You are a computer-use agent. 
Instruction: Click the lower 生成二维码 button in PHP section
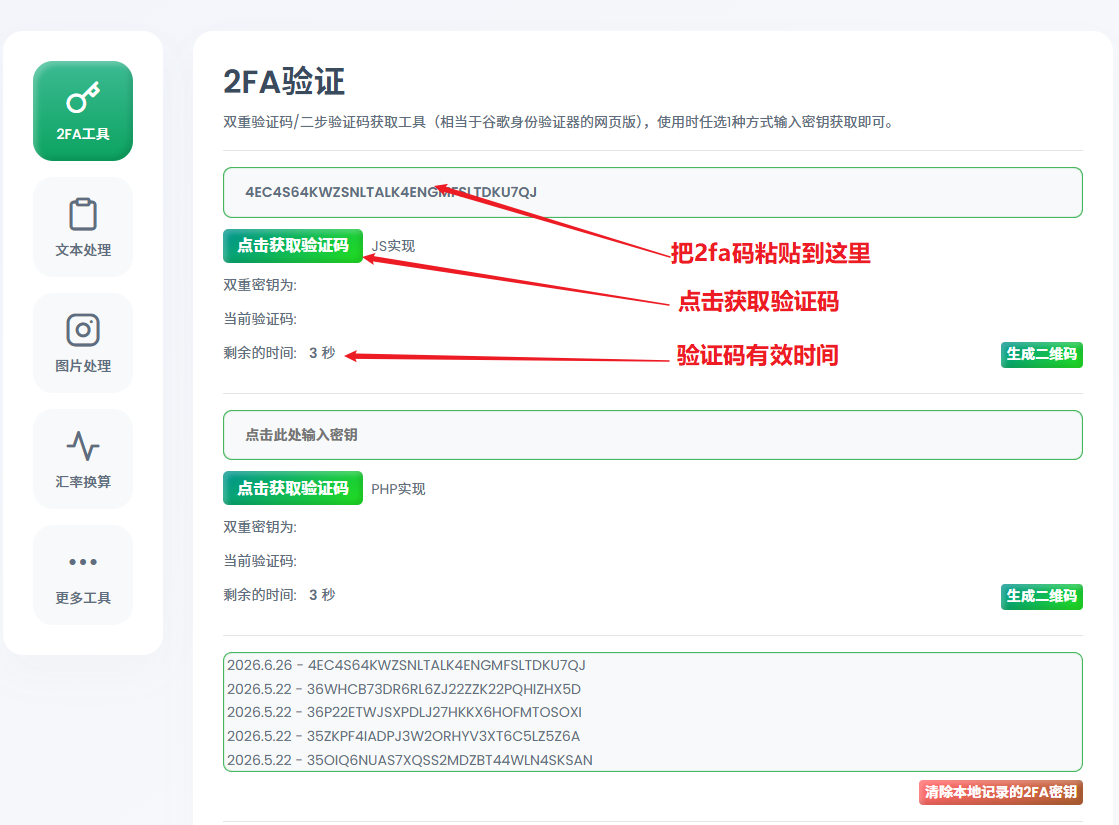point(1041,596)
